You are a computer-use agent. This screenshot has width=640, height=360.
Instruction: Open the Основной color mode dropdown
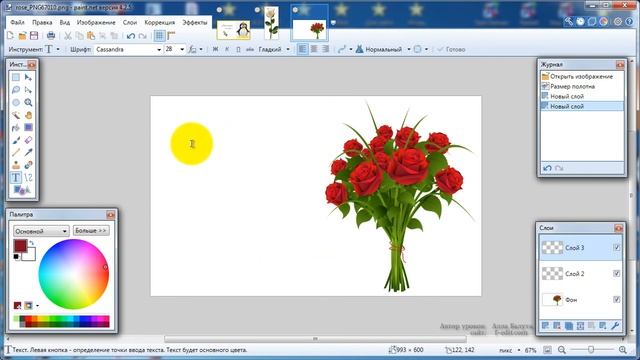point(41,231)
